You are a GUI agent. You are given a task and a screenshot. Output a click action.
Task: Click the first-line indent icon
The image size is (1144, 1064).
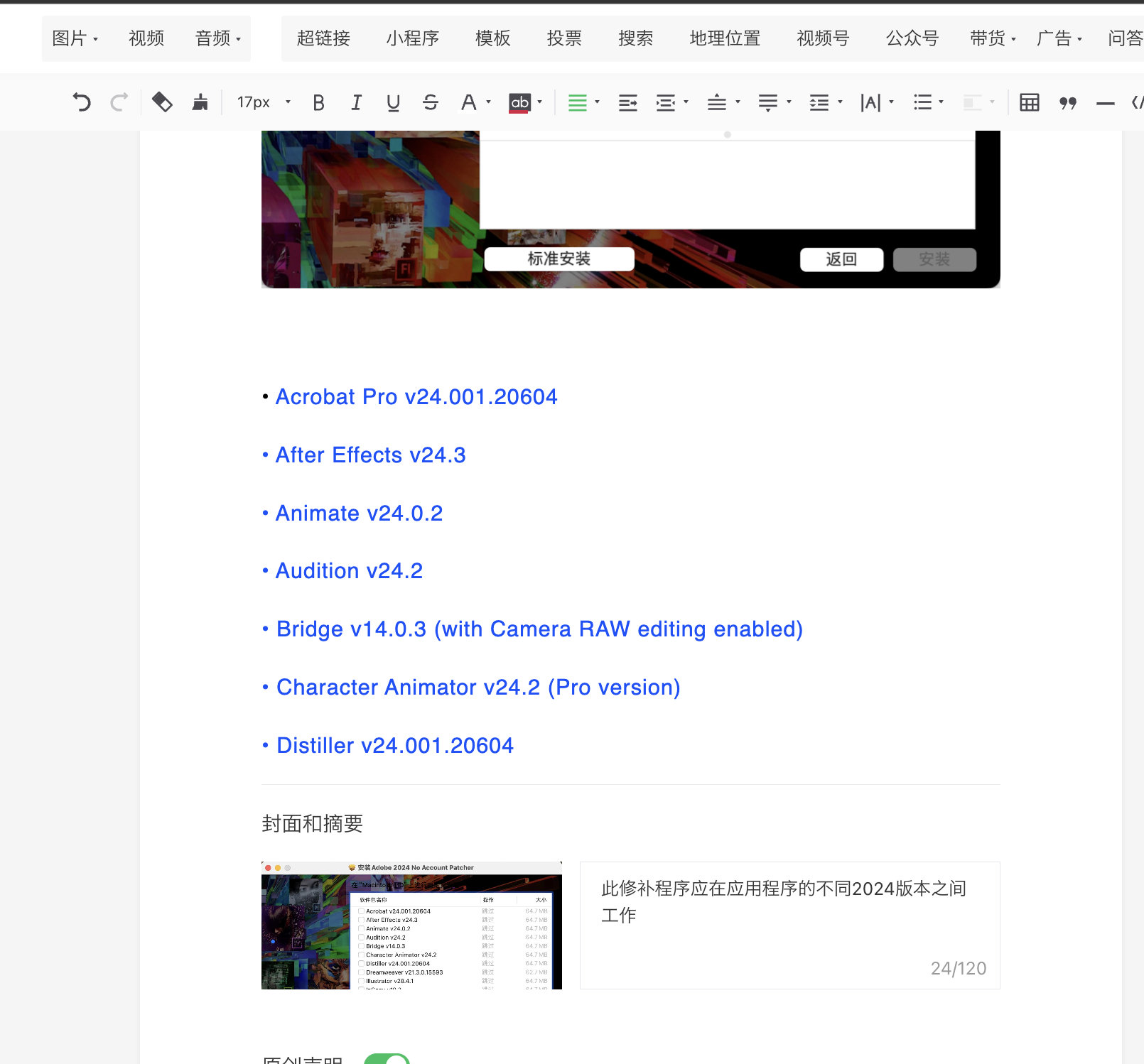pyautogui.click(x=628, y=103)
